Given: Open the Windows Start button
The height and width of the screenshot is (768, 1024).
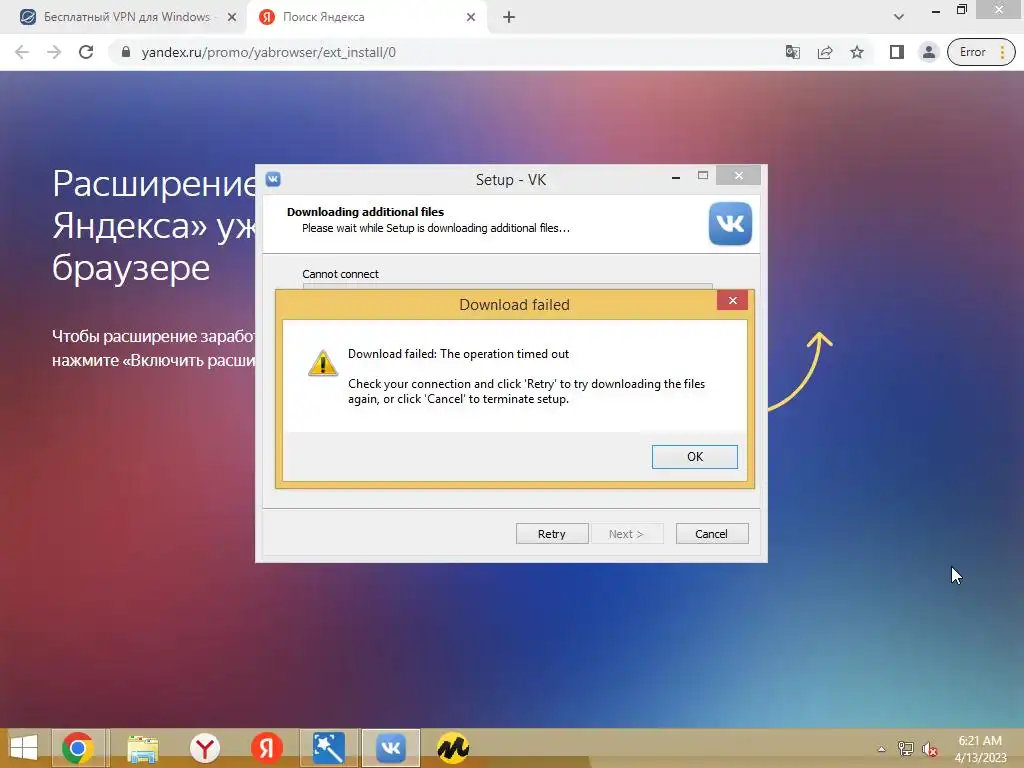Looking at the screenshot, I should (24, 748).
